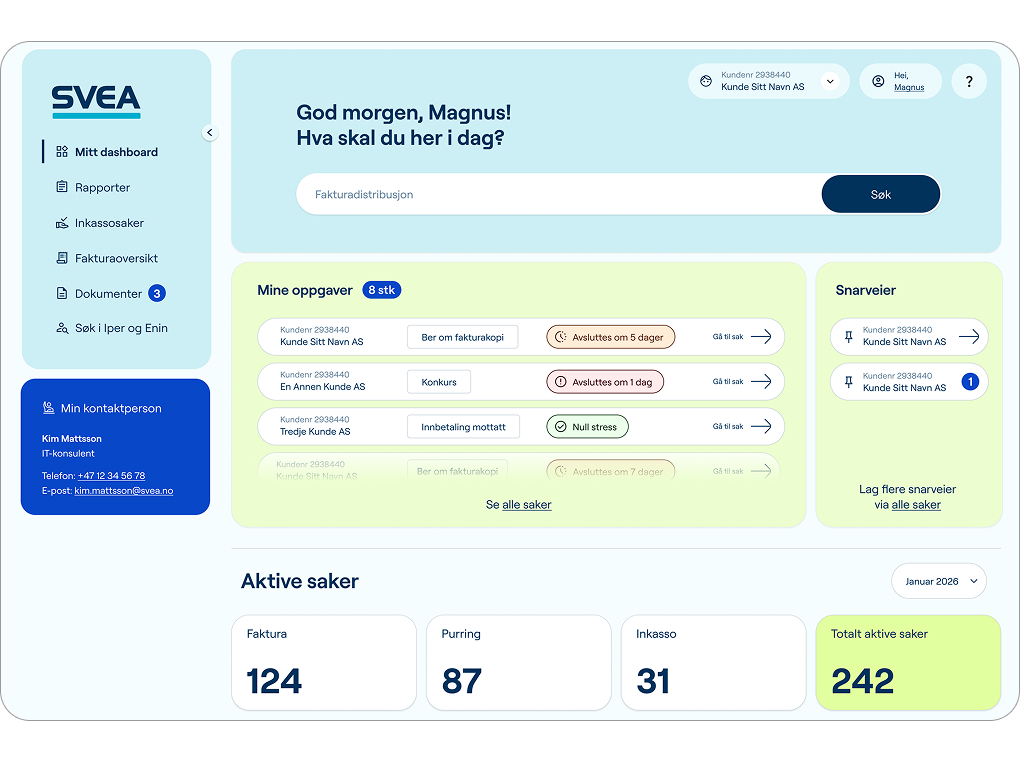Collapse the sidebar with the chevron button

[209, 132]
